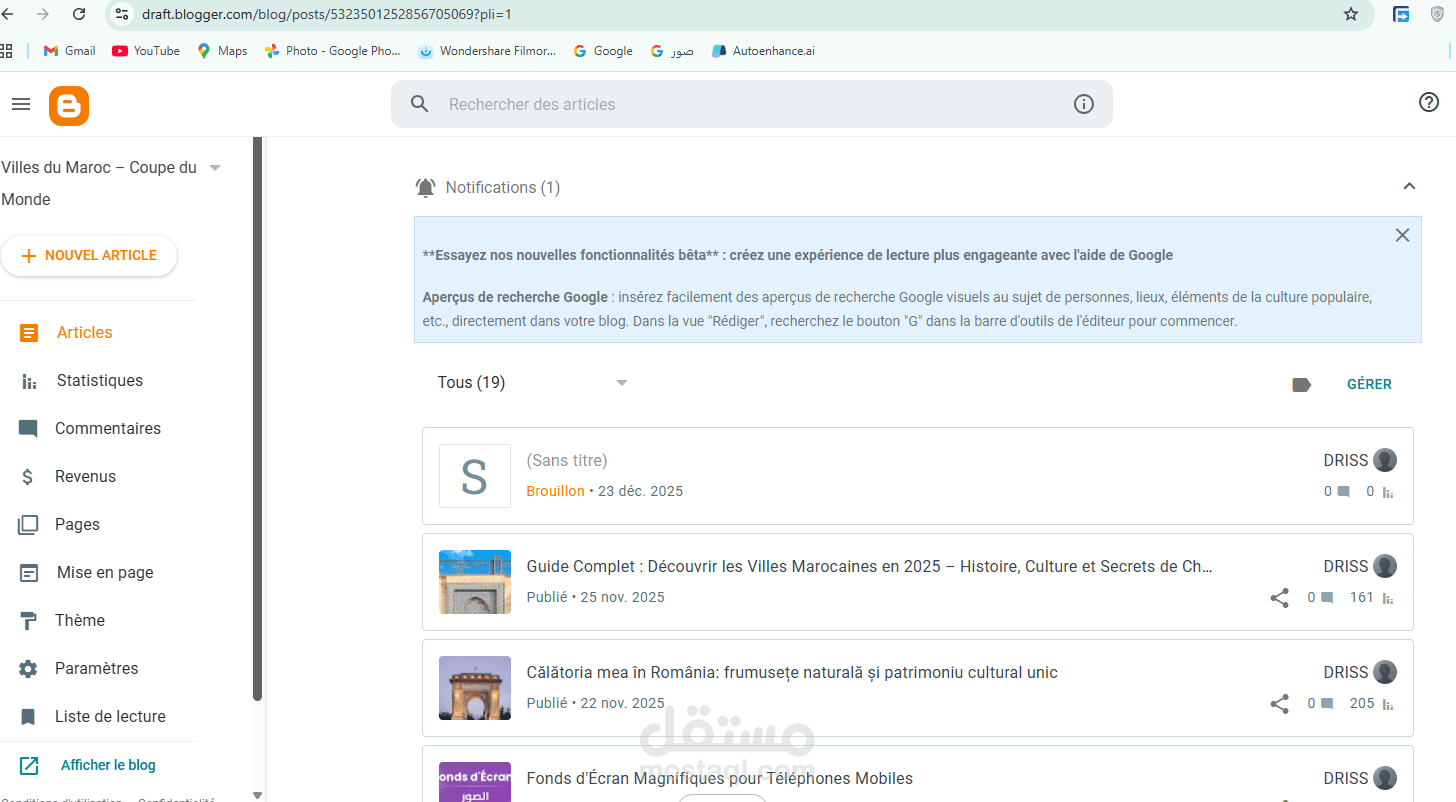Share the Călătoria mea în România post

[x=1279, y=704]
